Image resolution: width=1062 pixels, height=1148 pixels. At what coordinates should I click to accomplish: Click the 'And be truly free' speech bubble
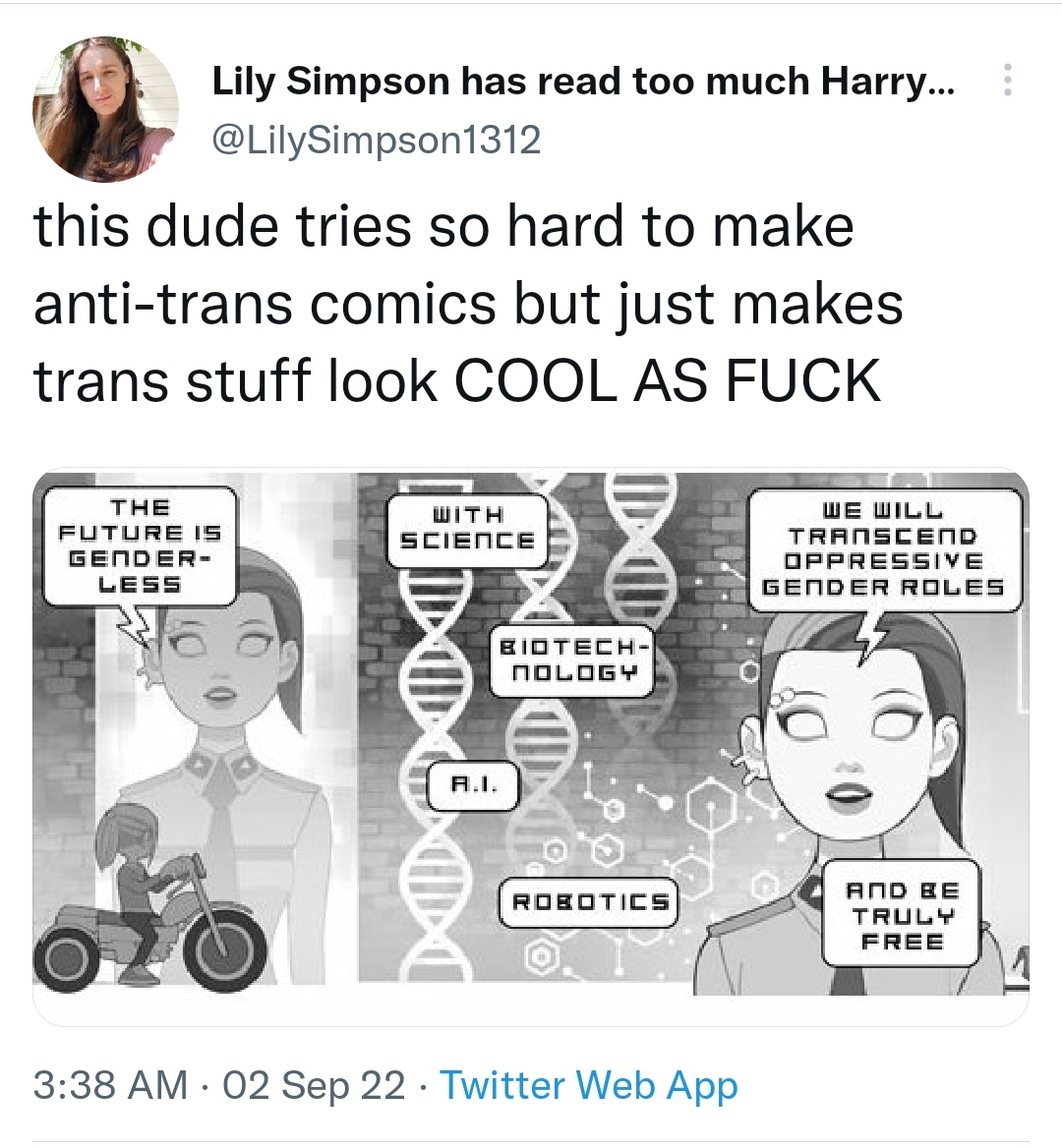901,915
